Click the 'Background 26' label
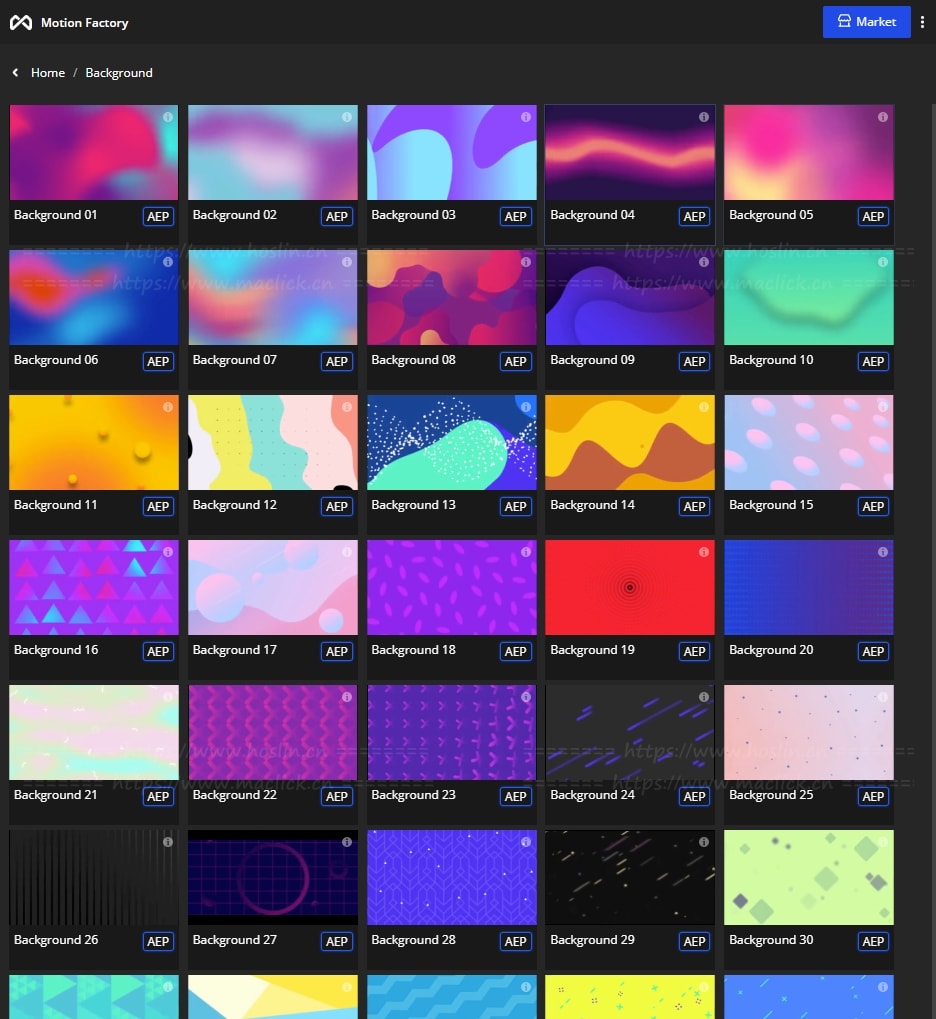Image resolution: width=936 pixels, height=1019 pixels. click(x=56, y=940)
